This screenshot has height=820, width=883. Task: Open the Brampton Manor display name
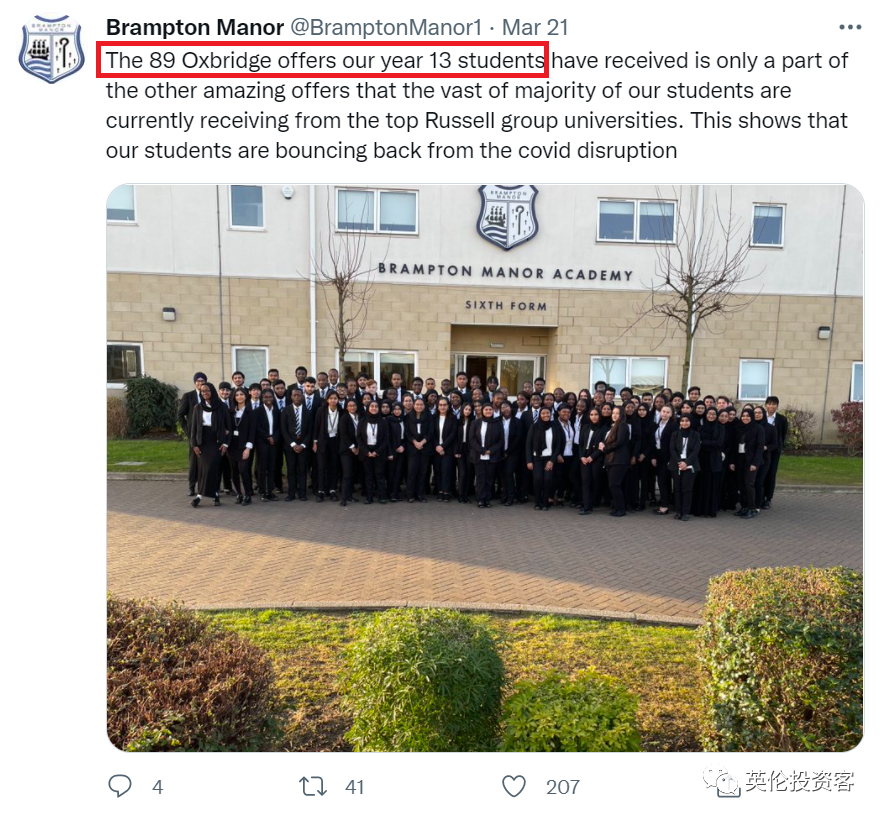195,27
